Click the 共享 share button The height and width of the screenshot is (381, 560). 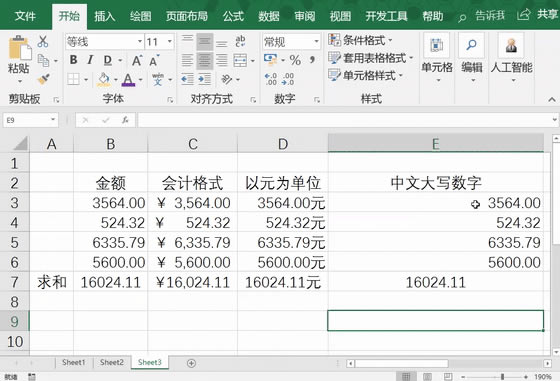(538, 15)
